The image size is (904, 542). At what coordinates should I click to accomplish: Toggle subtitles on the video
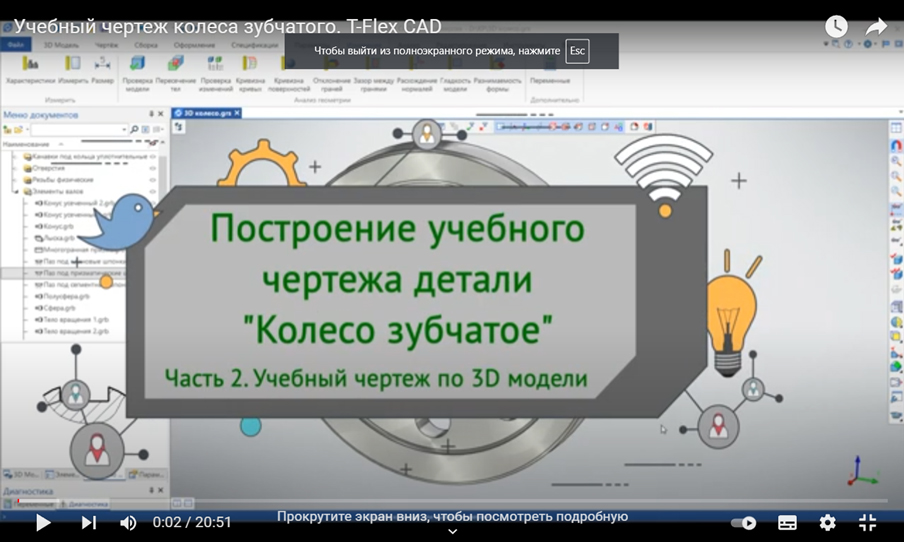coord(787,522)
